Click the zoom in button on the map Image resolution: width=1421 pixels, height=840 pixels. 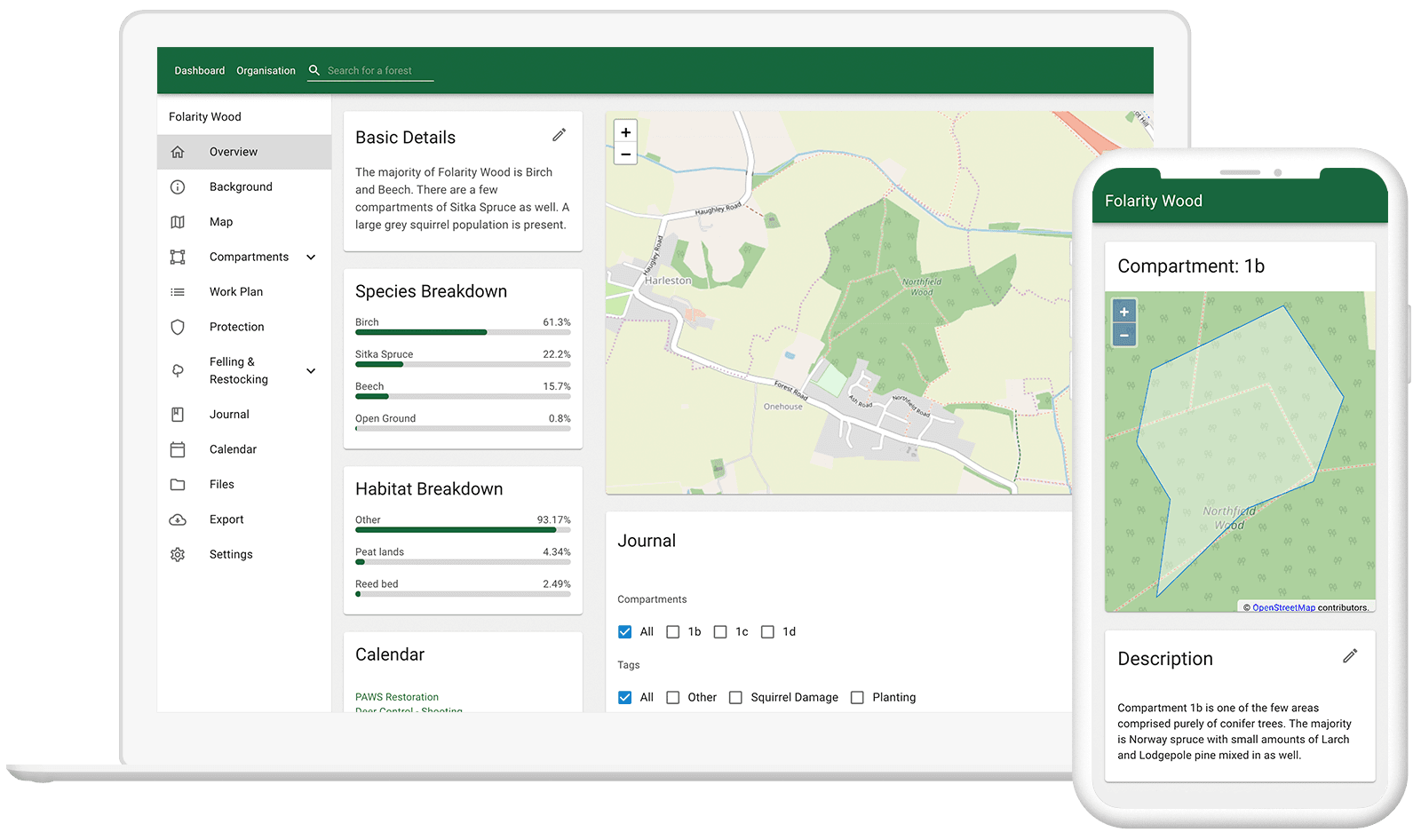[626, 131]
